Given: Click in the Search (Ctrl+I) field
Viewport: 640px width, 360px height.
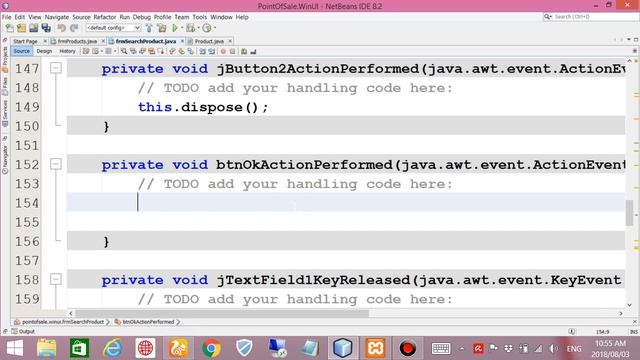Looking at the screenshot, I should point(590,17).
